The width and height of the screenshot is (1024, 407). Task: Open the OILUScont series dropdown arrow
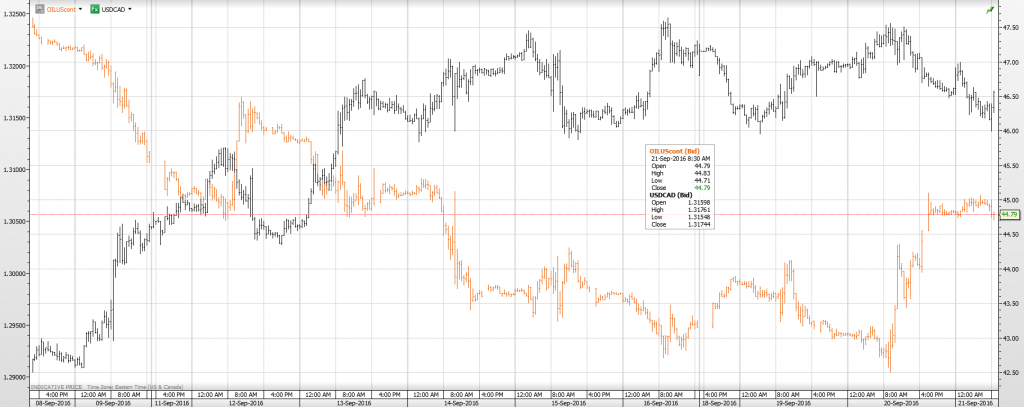80,9
